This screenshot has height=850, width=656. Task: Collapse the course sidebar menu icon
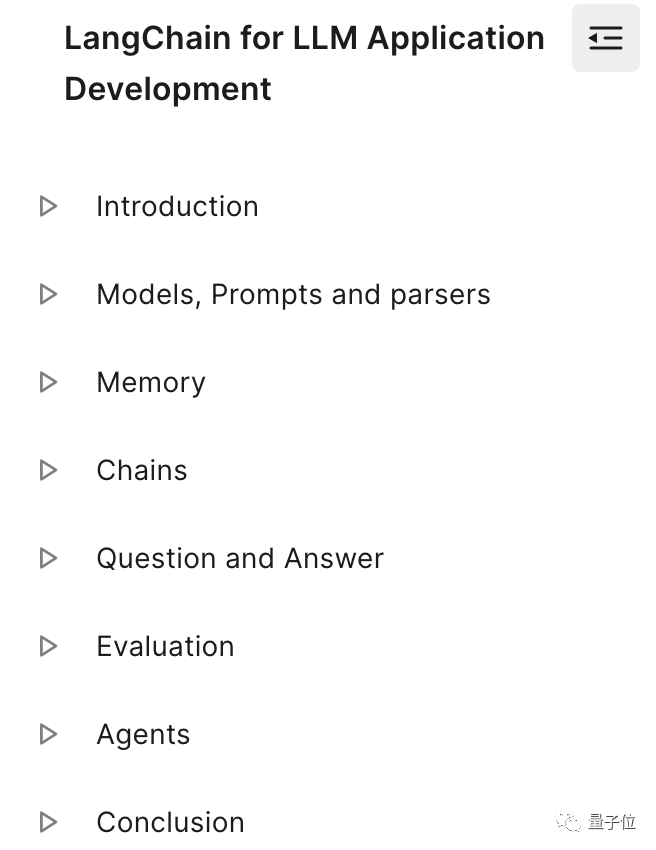[x=605, y=39]
